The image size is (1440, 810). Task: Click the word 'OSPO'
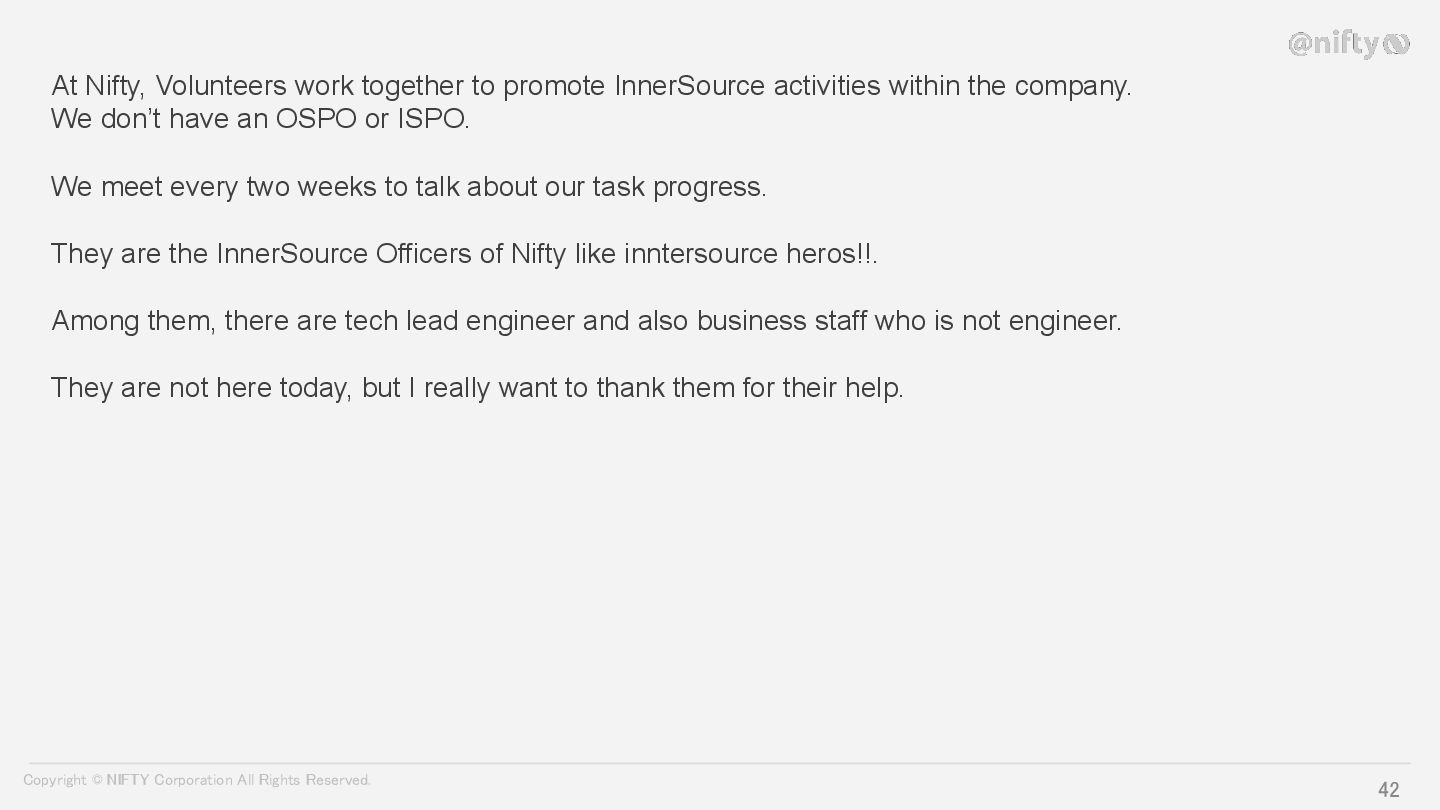pyautogui.click(x=316, y=119)
